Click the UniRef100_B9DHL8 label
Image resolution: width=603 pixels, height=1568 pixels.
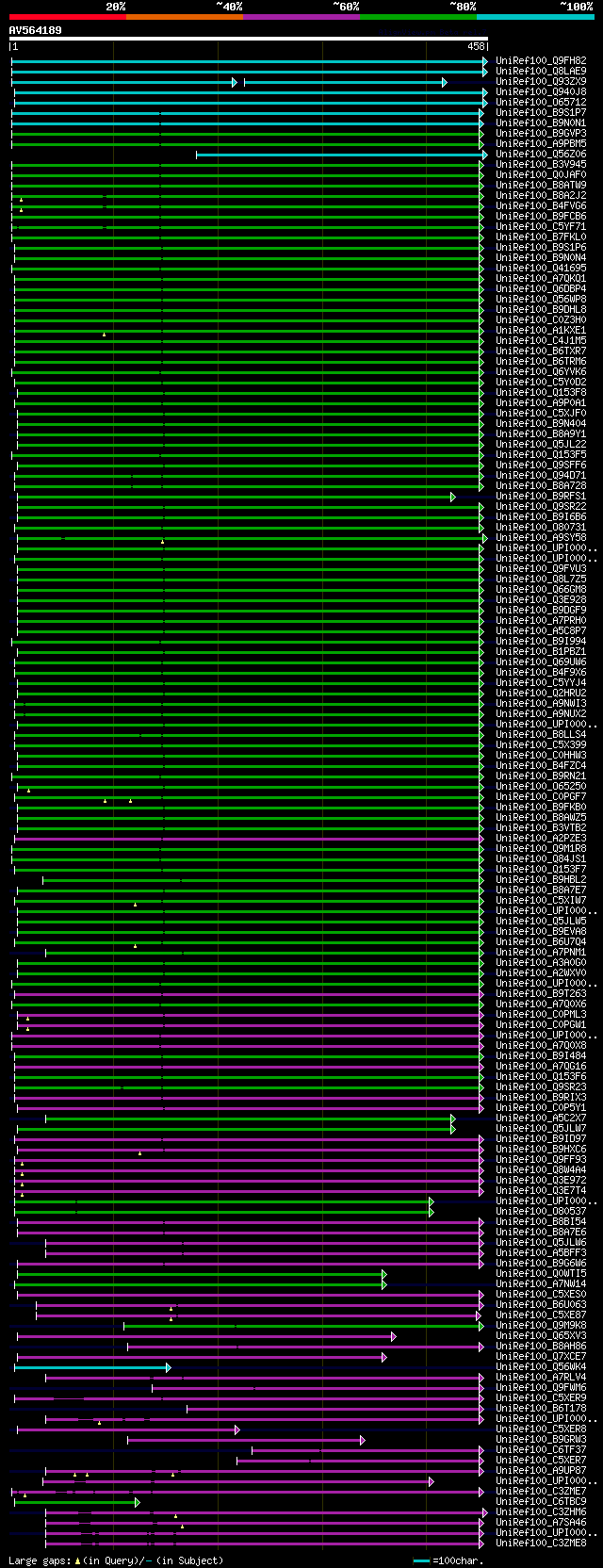(541, 310)
